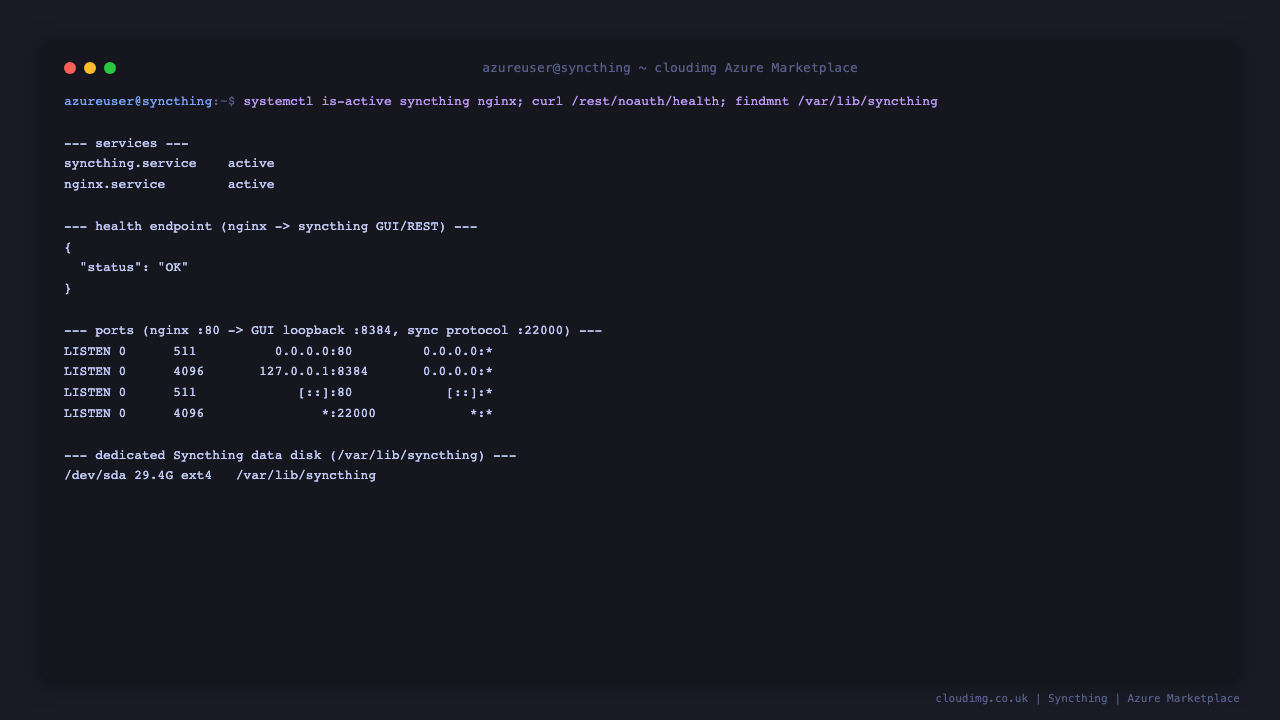Click the 'syncthing.service' text
1280x720 pixels.
pyautogui.click(x=130, y=163)
